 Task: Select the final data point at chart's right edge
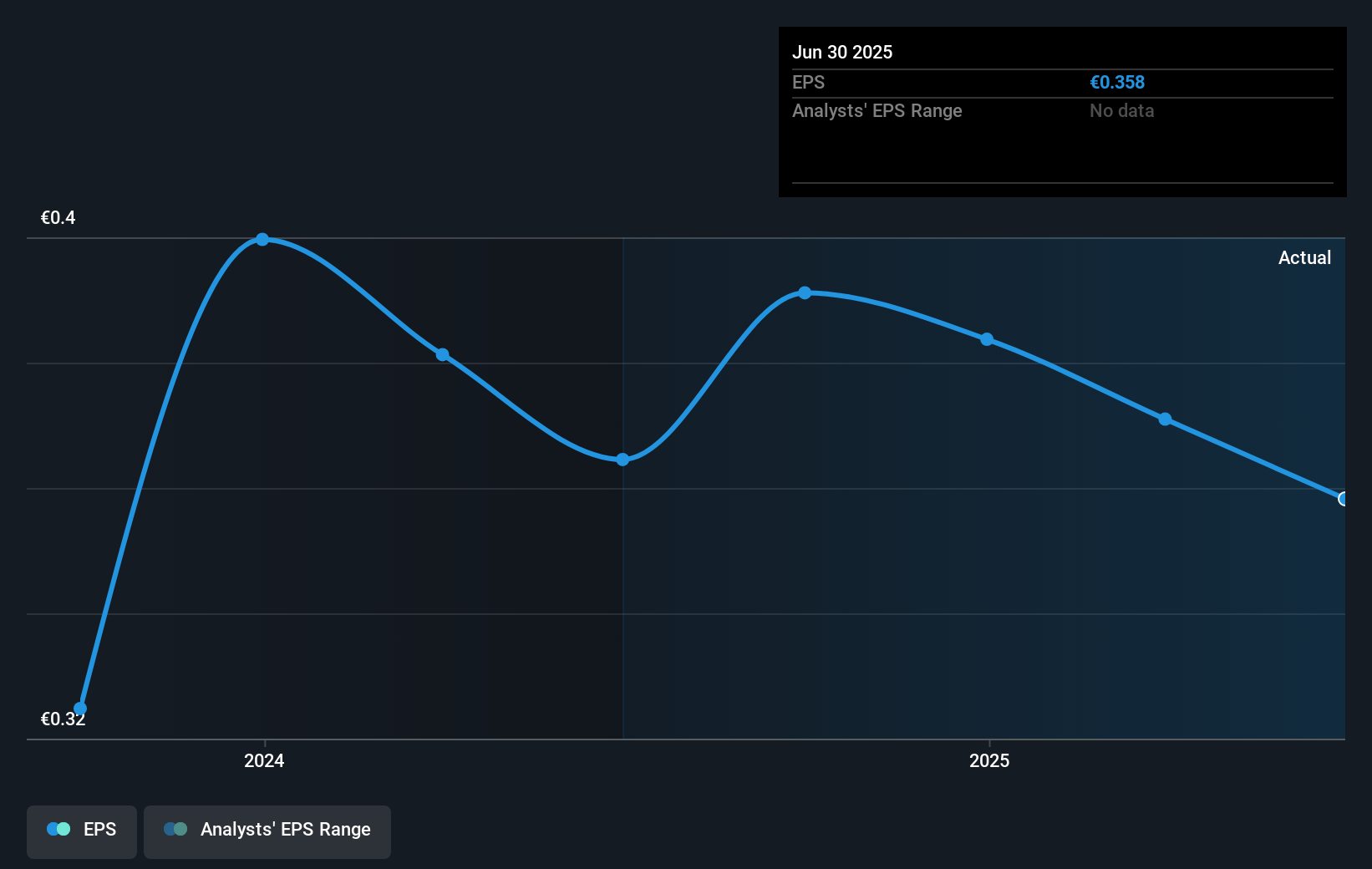coord(1344,499)
